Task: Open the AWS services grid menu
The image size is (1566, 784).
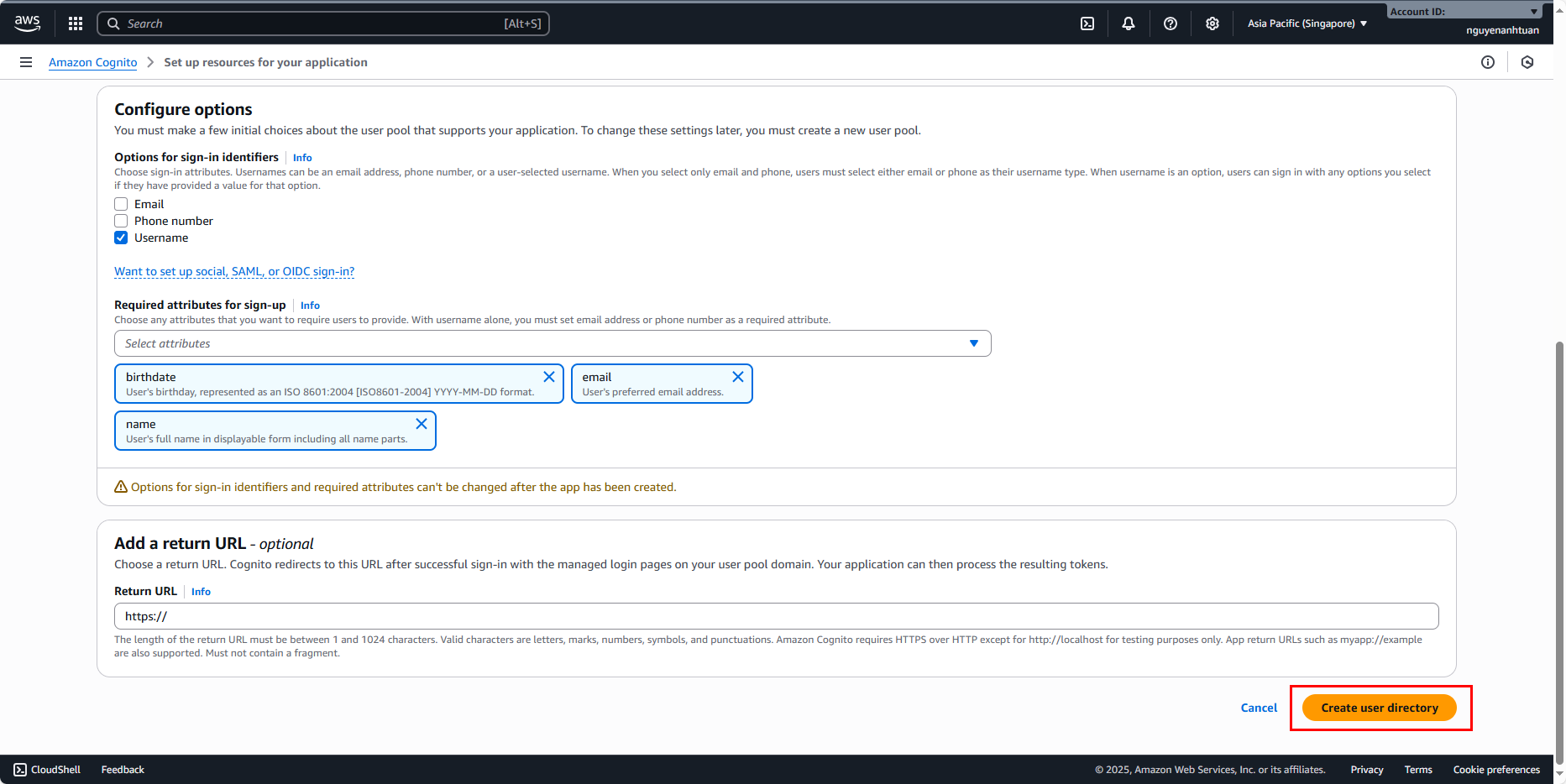Action: coord(76,24)
